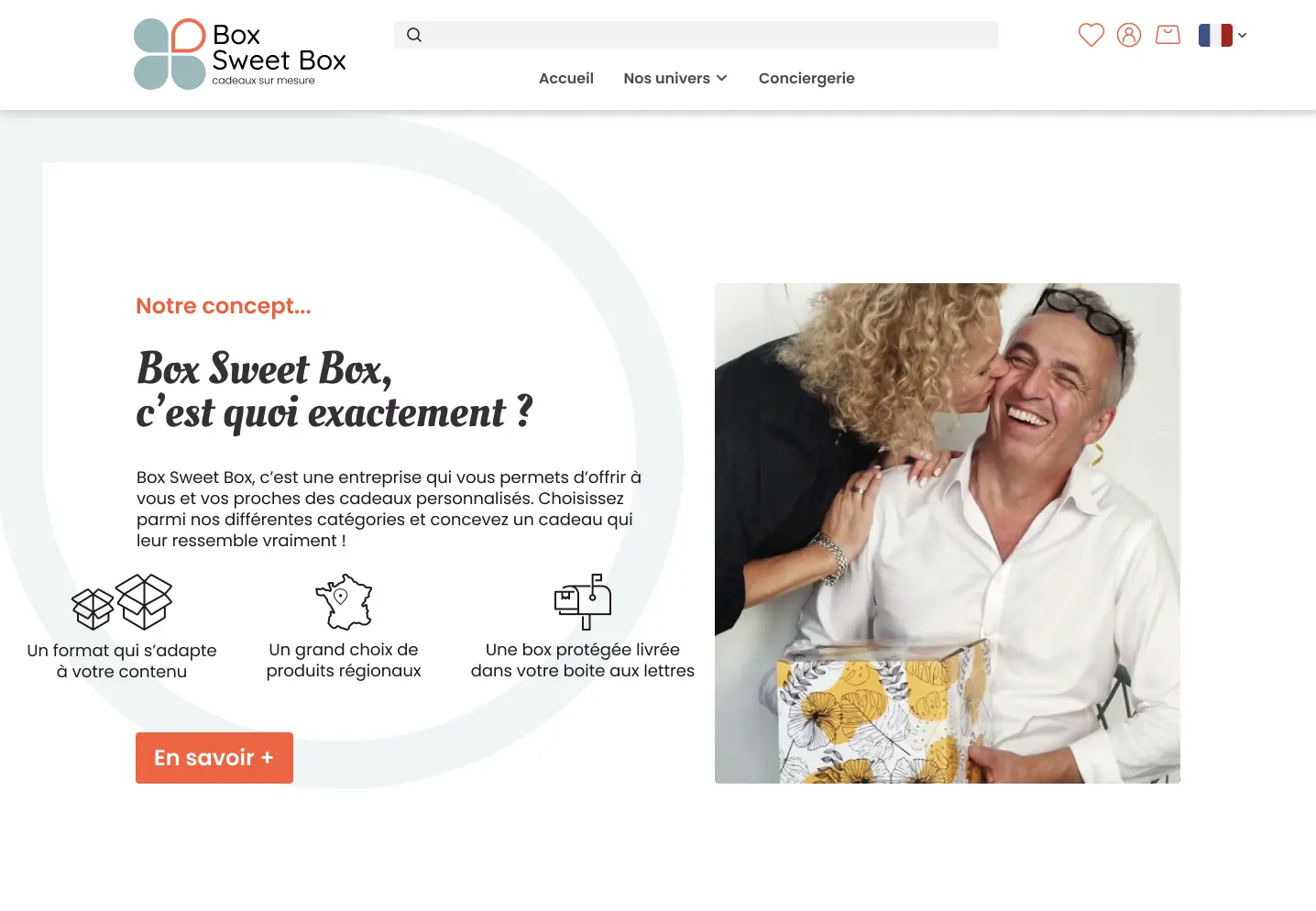This screenshot has height=911, width=1316.
Task: Click the En savoir + button
Action: point(214,758)
